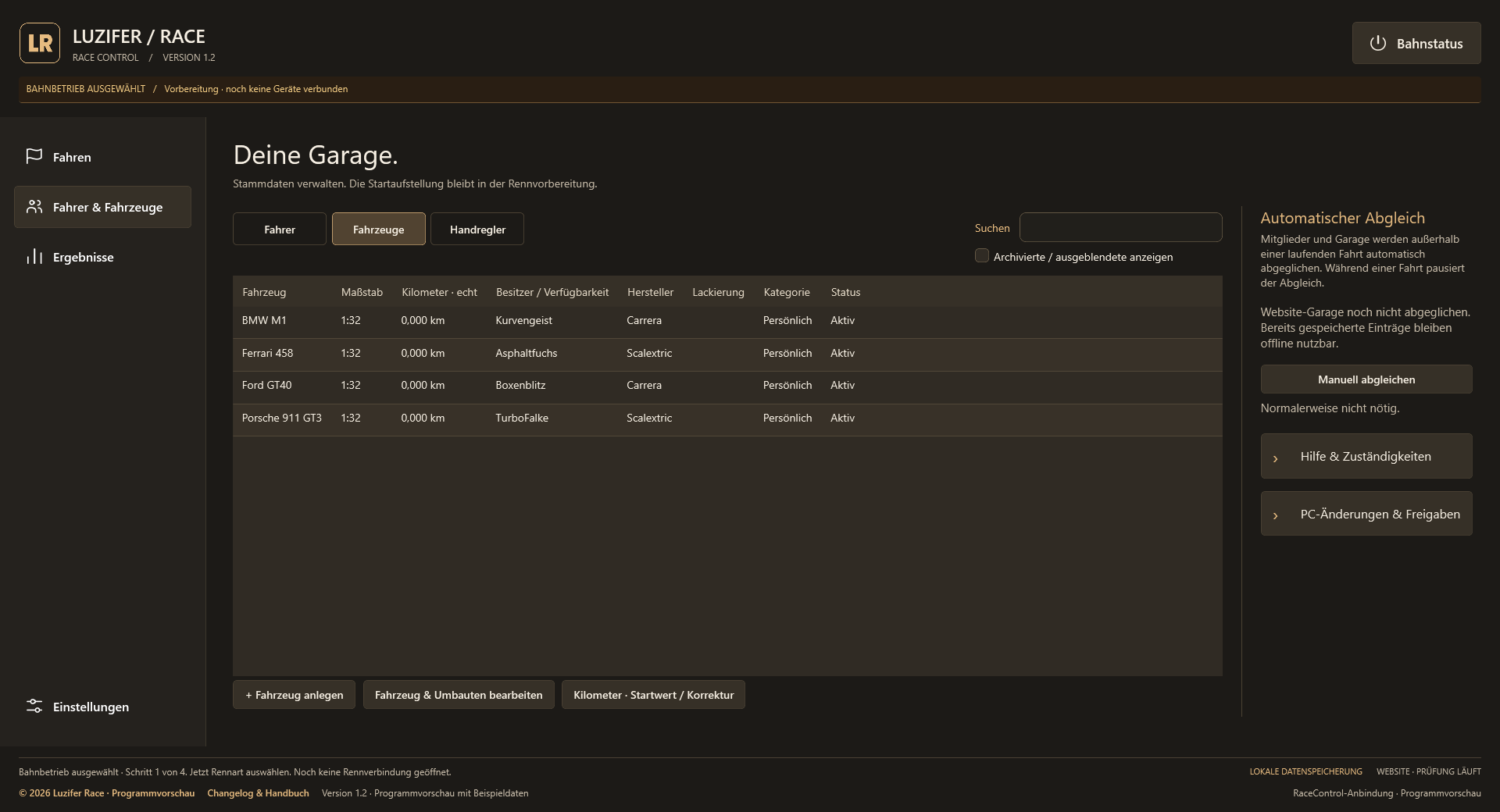
Task: Expand the Hilfe & Zuständigkeiten section
Action: click(x=1366, y=456)
